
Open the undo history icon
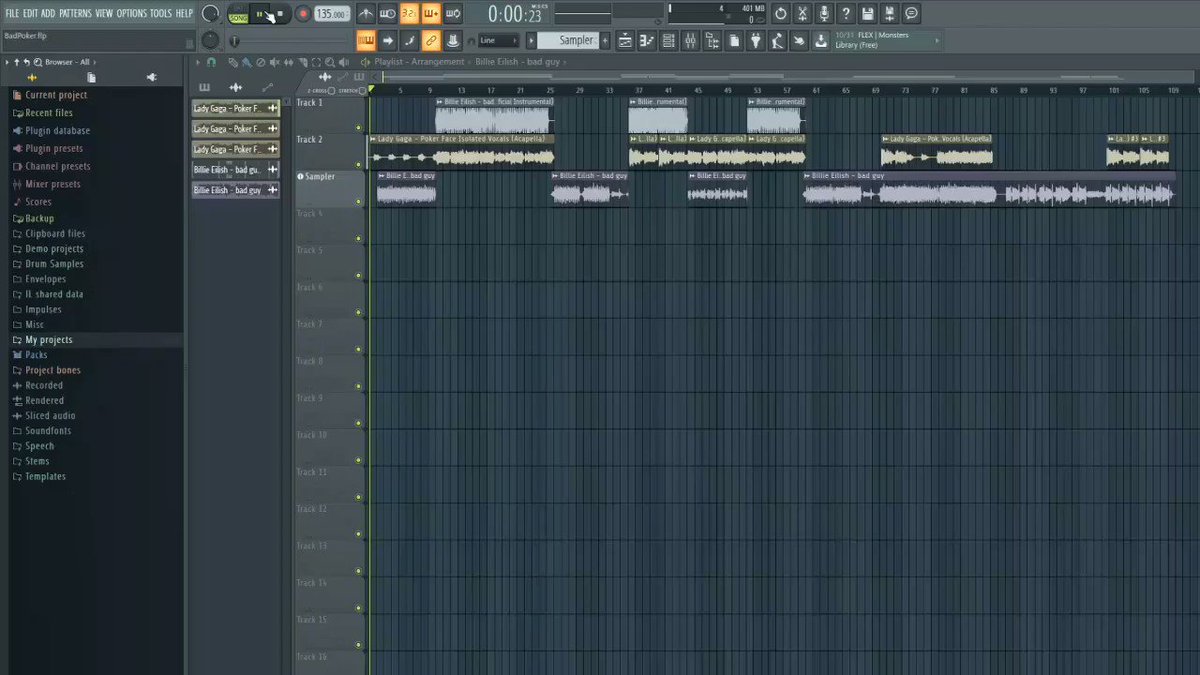pyautogui.click(x=780, y=13)
